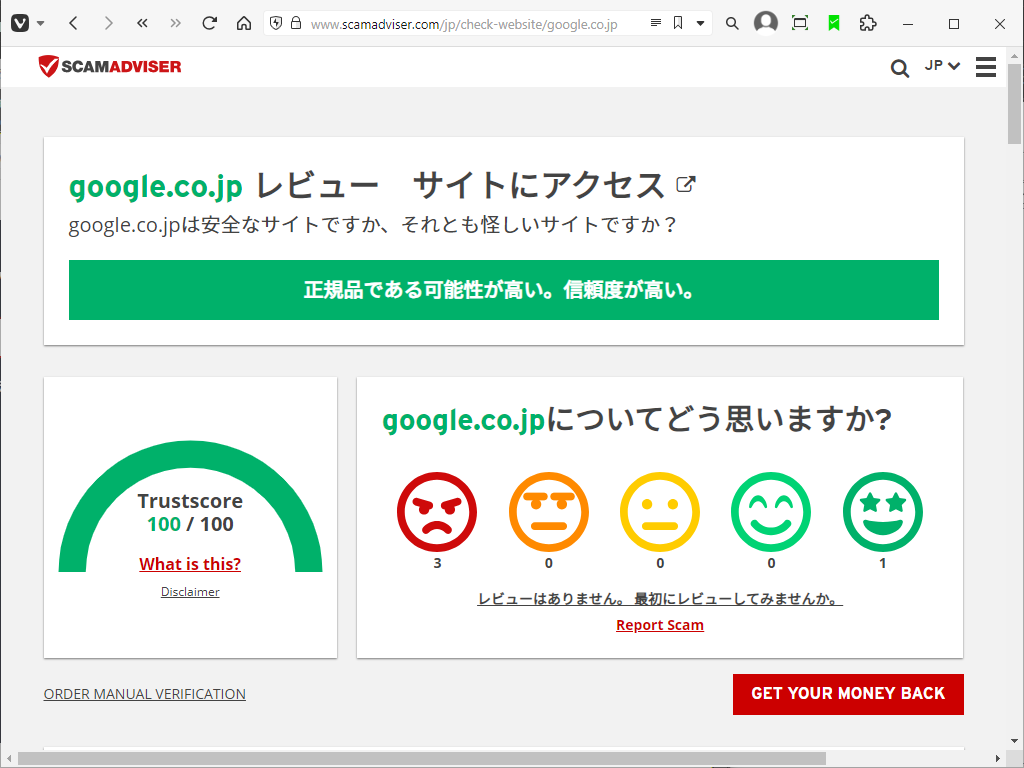This screenshot has width=1024, height=768.
Task: Open the user profile avatar
Action: coord(765,23)
